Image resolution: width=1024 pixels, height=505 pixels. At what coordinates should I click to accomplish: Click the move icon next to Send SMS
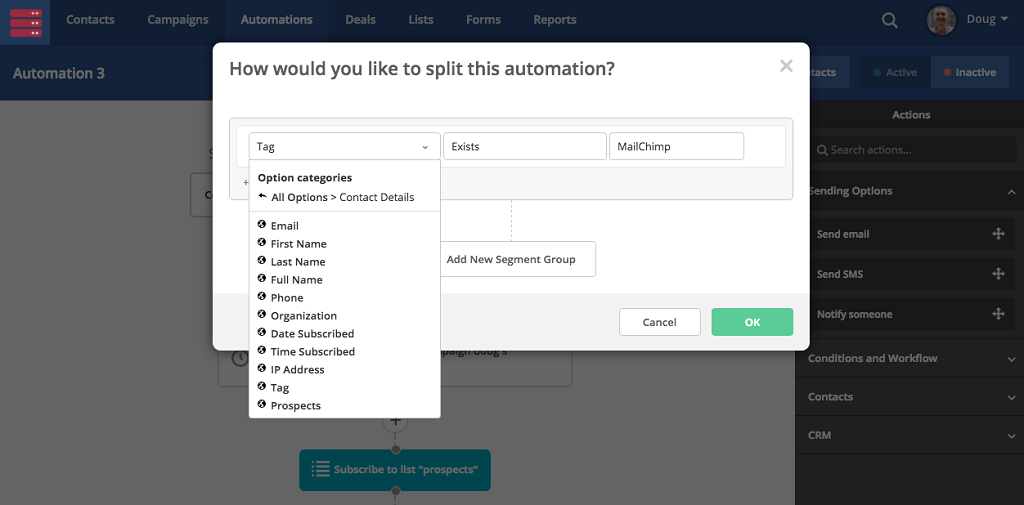[997, 274]
